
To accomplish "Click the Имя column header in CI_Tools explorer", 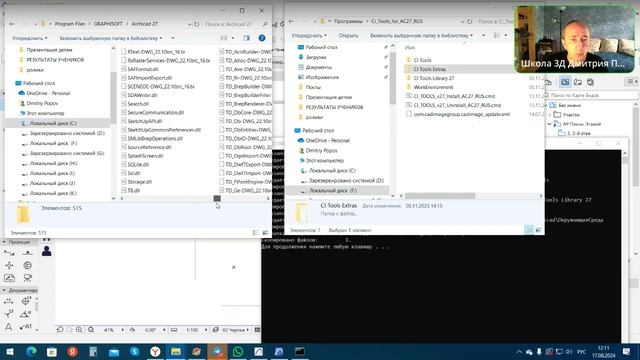I will pyautogui.click(x=410, y=48).
